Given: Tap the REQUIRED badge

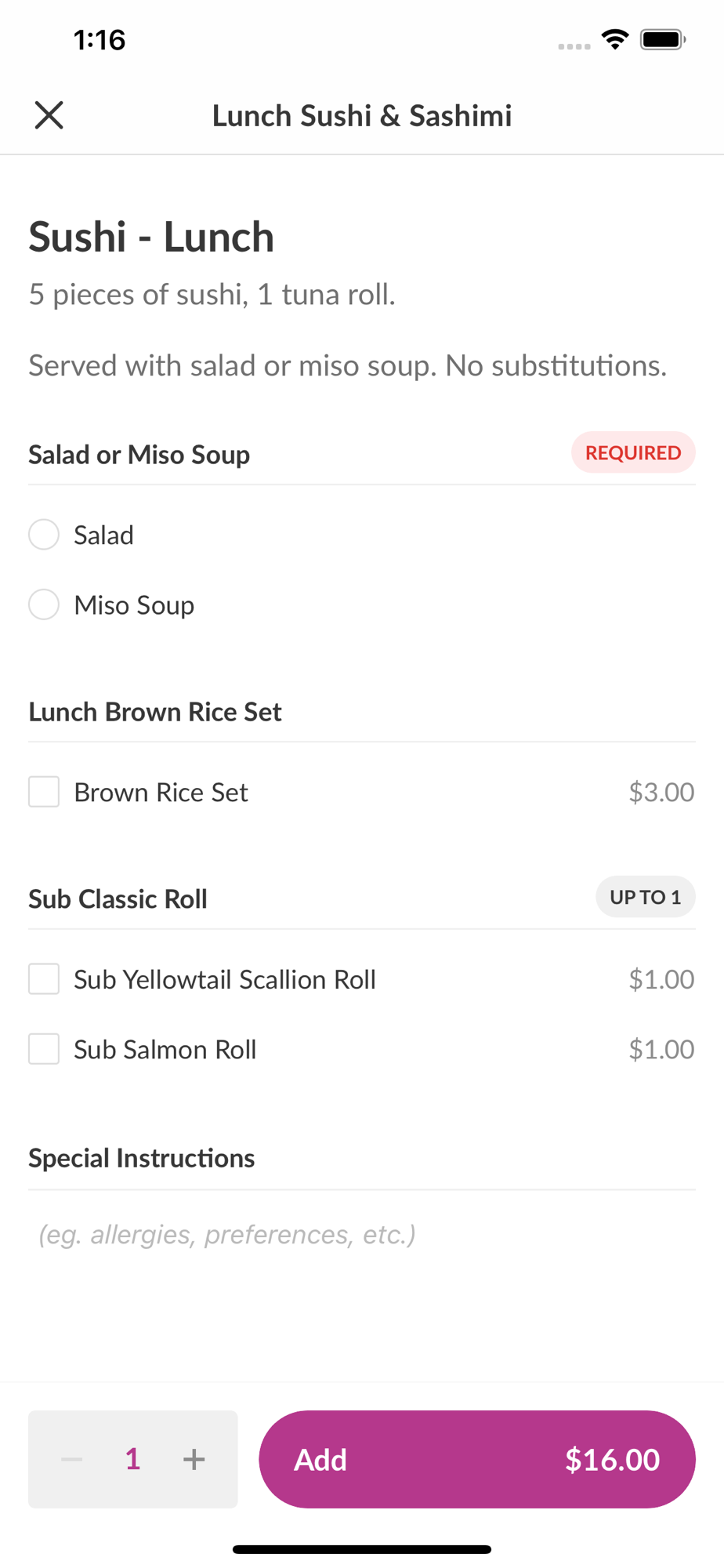Looking at the screenshot, I should 632,452.
